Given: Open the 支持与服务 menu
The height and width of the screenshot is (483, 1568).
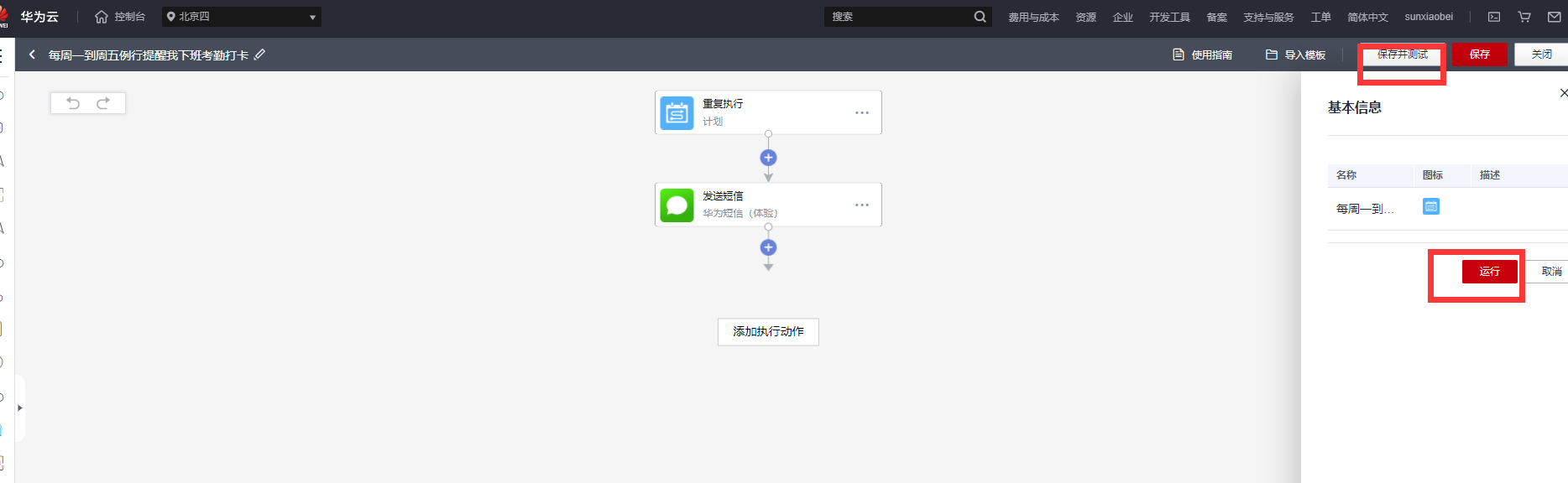Looking at the screenshot, I should point(1268,18).
